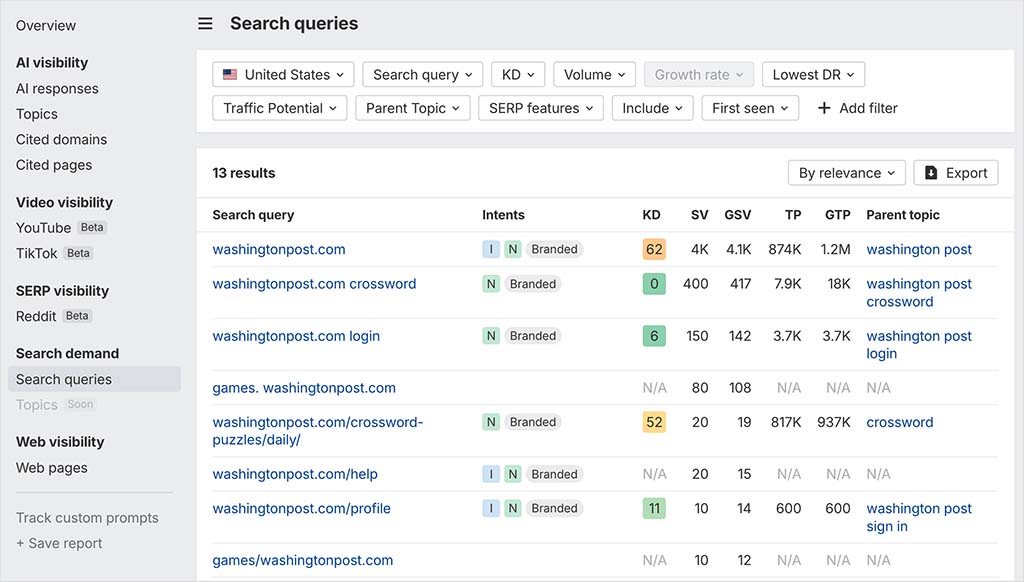Click the informational intent badge on washingtonpost.com row
This screenshot has height=582, width=1024.
point(489,249)
